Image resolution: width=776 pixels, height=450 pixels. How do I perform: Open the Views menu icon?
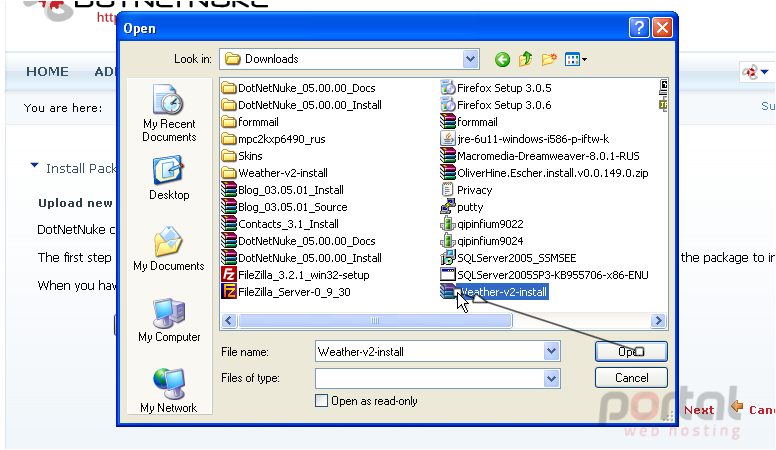coord(576,59)
